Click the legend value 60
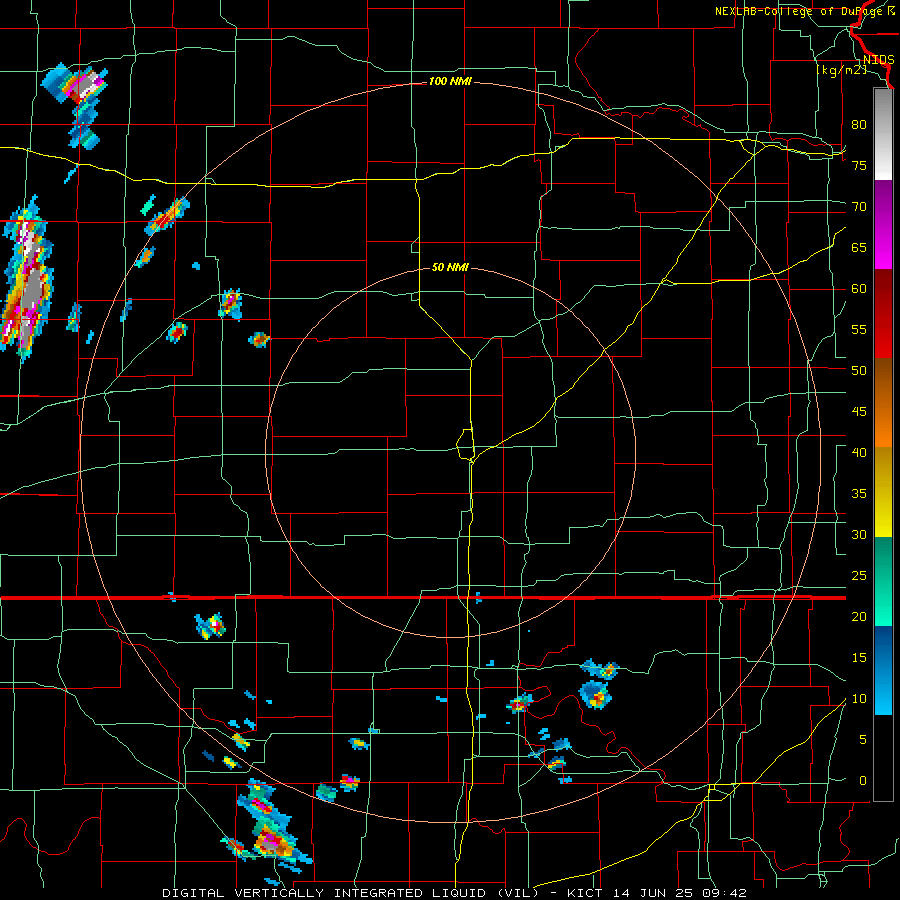The width and height of the screenshot is (900, 900). click(x=859, y=289)
